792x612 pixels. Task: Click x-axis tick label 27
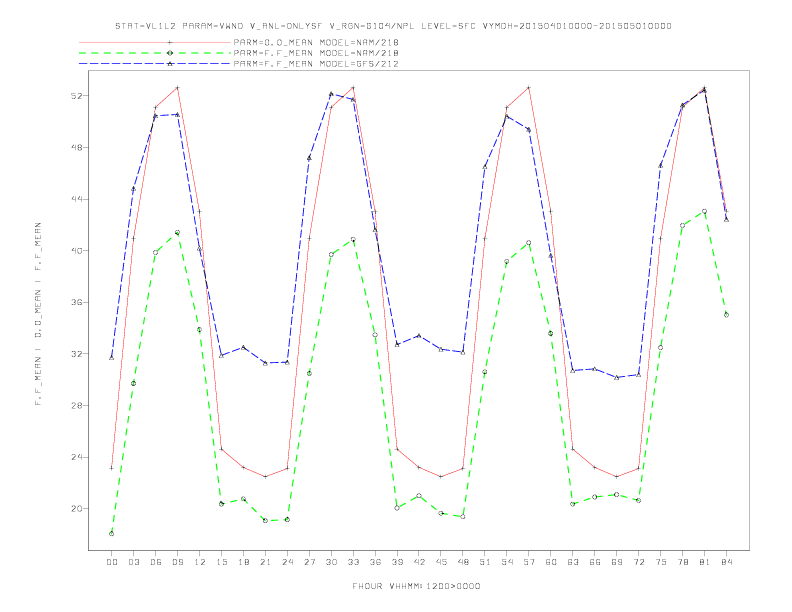click(x=309, y=562)
